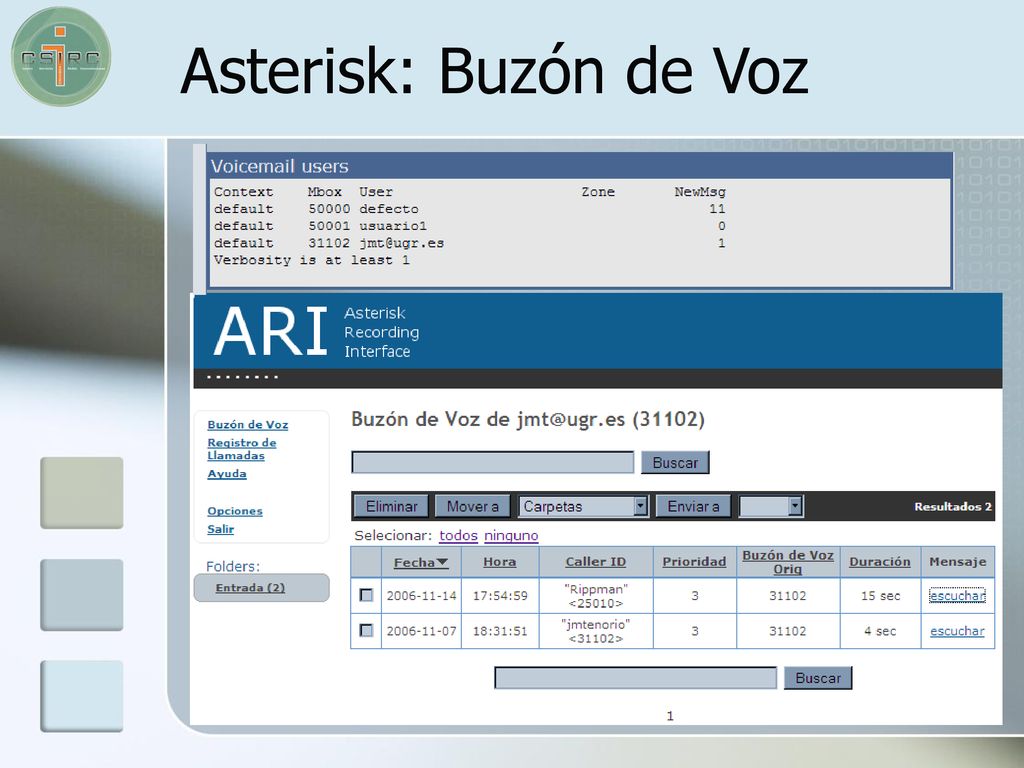
Task: Click the 4 sec duration cell
Action: (x=880, y=631)
